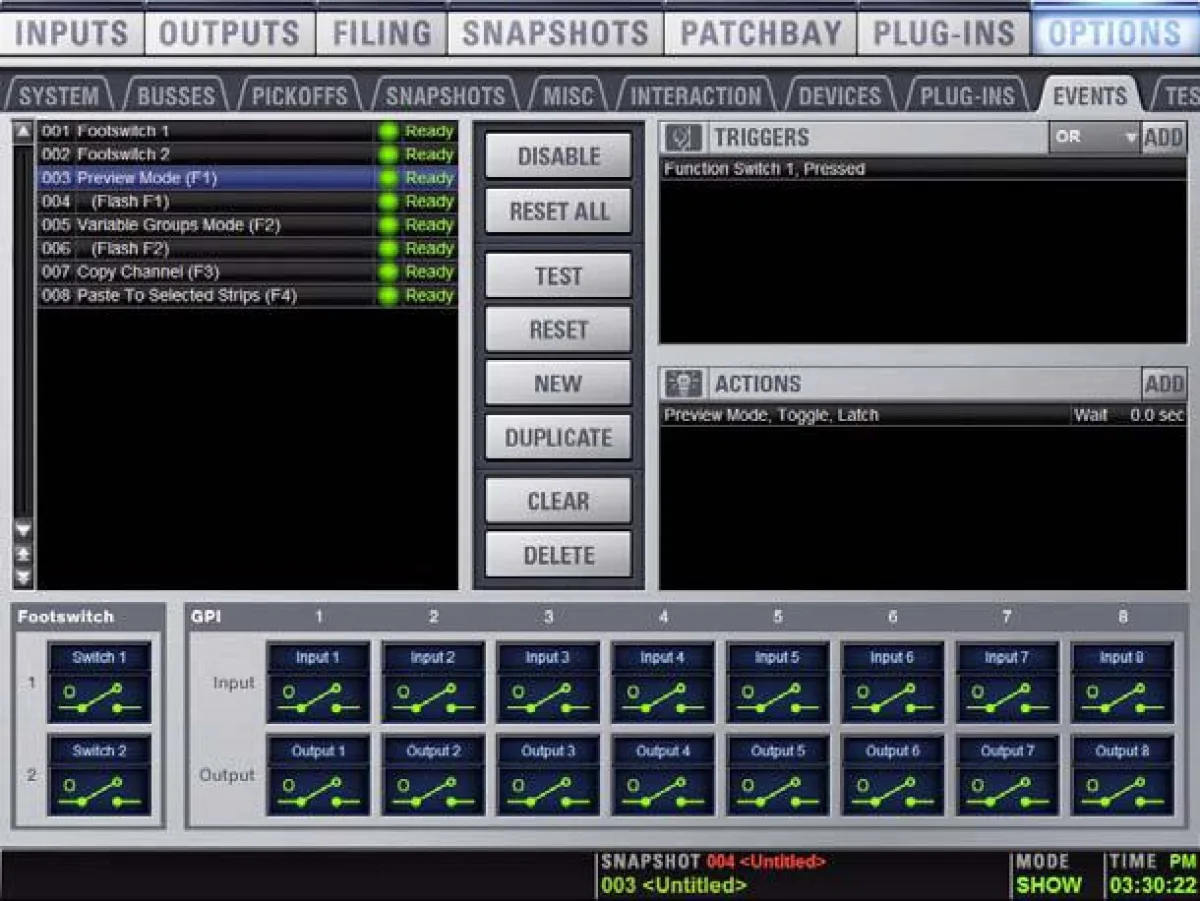Open the top-level SNAPSHOTS tab
Viewport: 1200px width, 901px height.
pos(555,33)
